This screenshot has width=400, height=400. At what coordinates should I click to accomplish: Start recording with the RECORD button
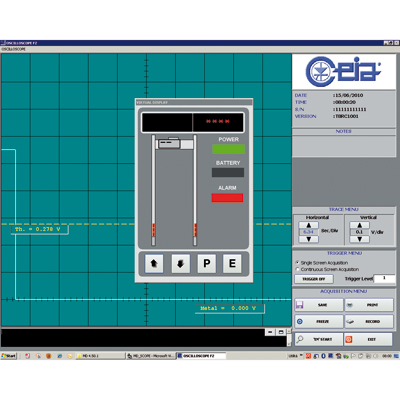[369, 321]
